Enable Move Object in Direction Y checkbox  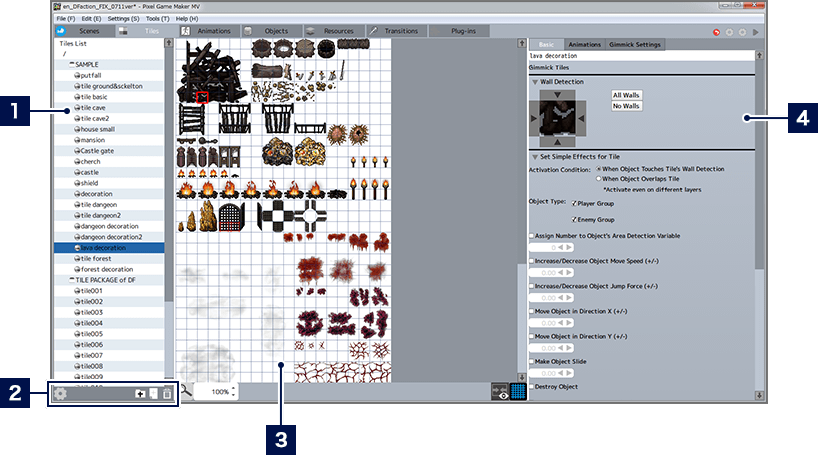pos(532,337)
